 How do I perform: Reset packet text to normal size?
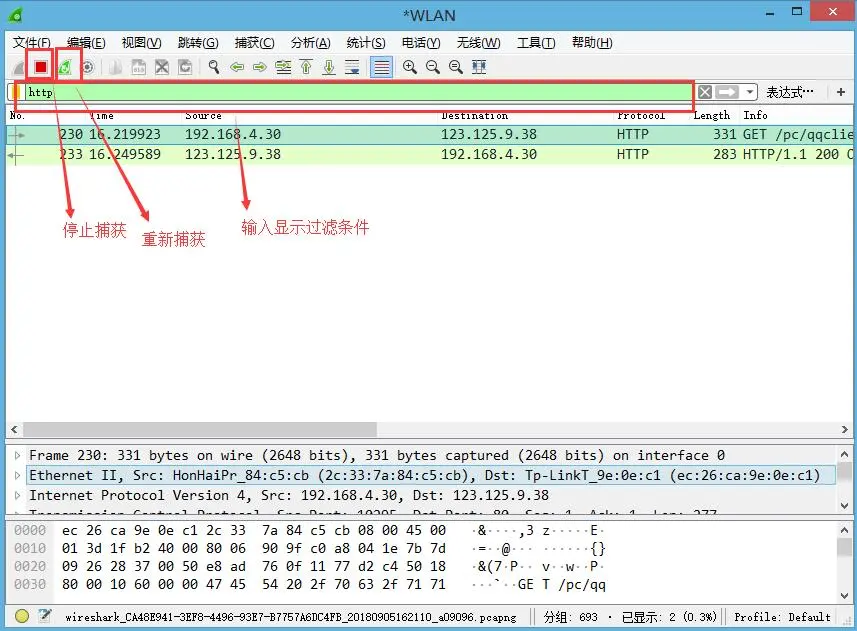pos(455,67)
